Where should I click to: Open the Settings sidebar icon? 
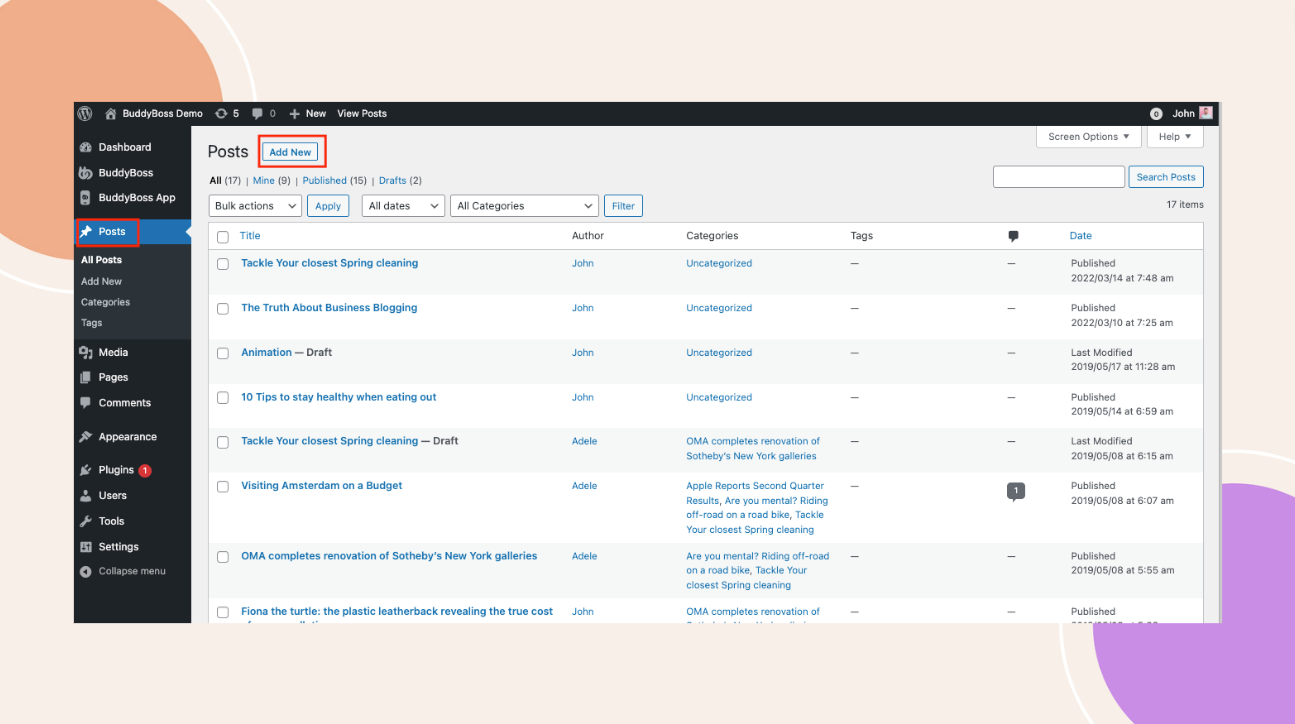86,547
